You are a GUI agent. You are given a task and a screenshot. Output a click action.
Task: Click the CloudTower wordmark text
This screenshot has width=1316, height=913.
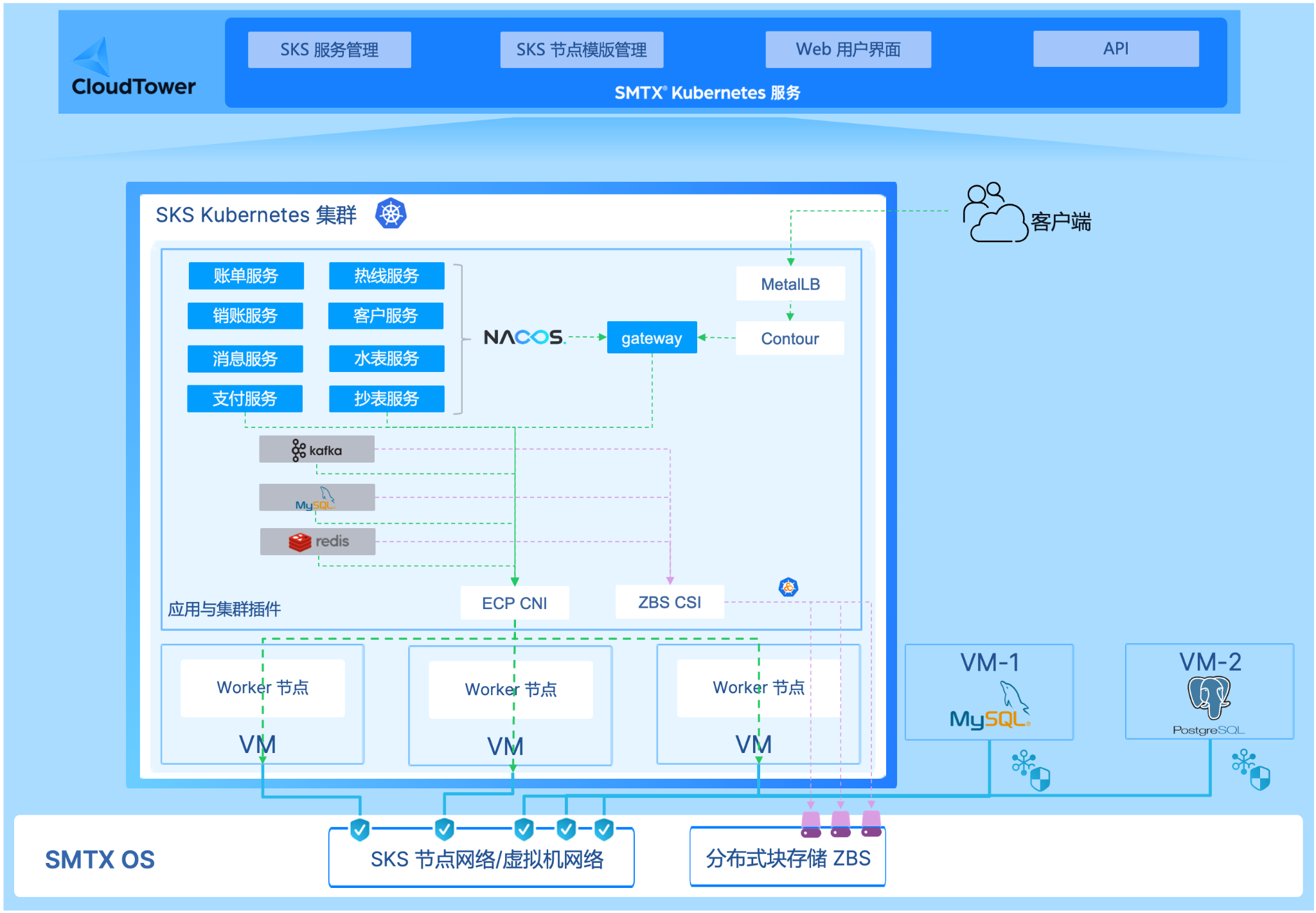click(x=134, y=86)
